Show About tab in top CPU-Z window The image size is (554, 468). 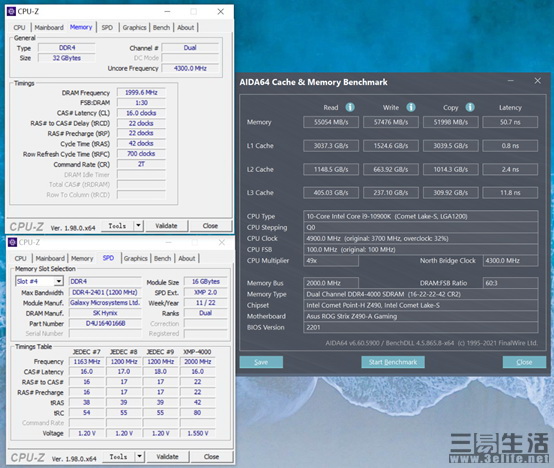coord(185,28)
